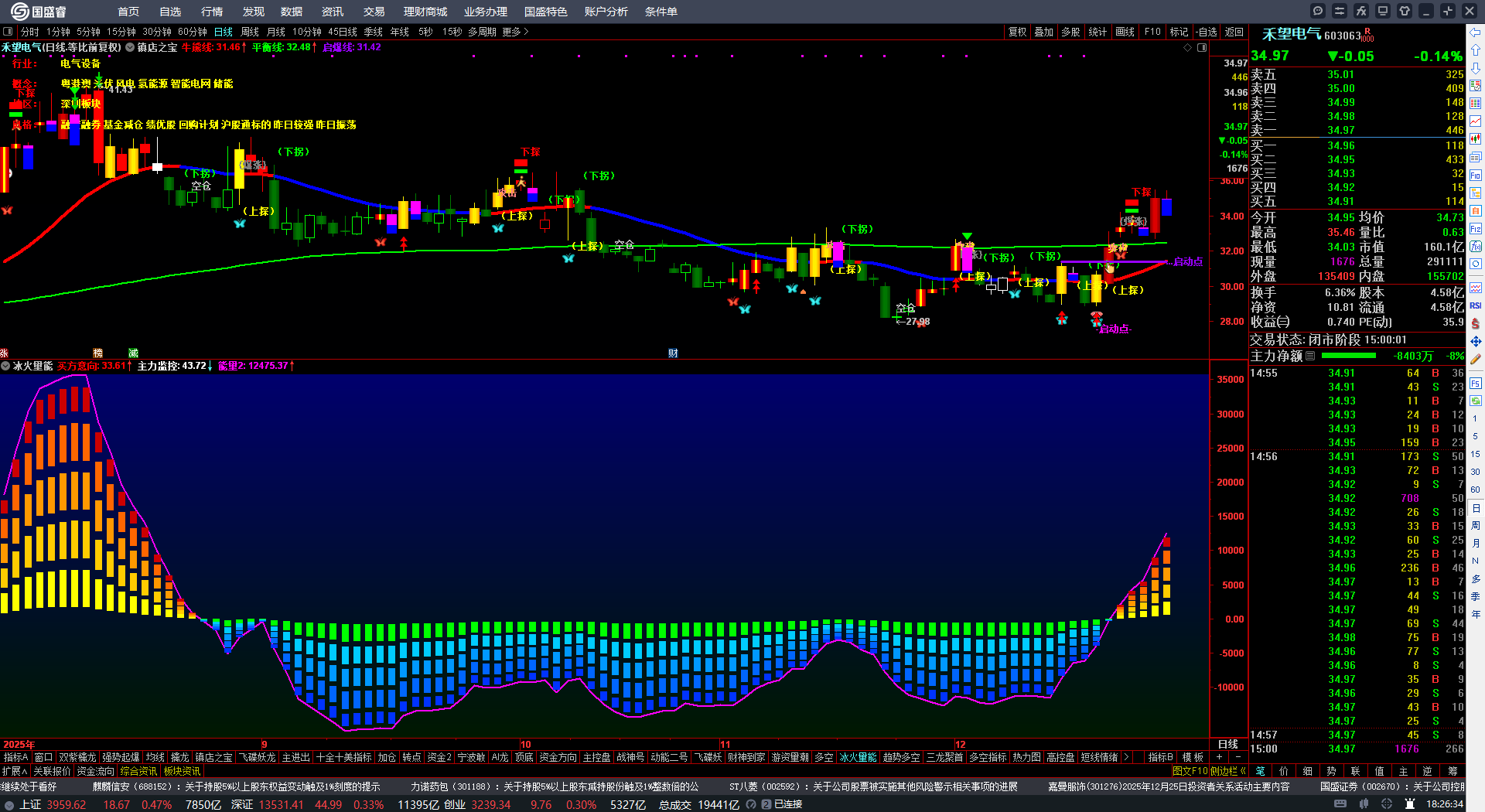This screenshot has height=812, width=1485.
Task: Click the RSI indicator sidebar icon
Action: pos(1476,305)
